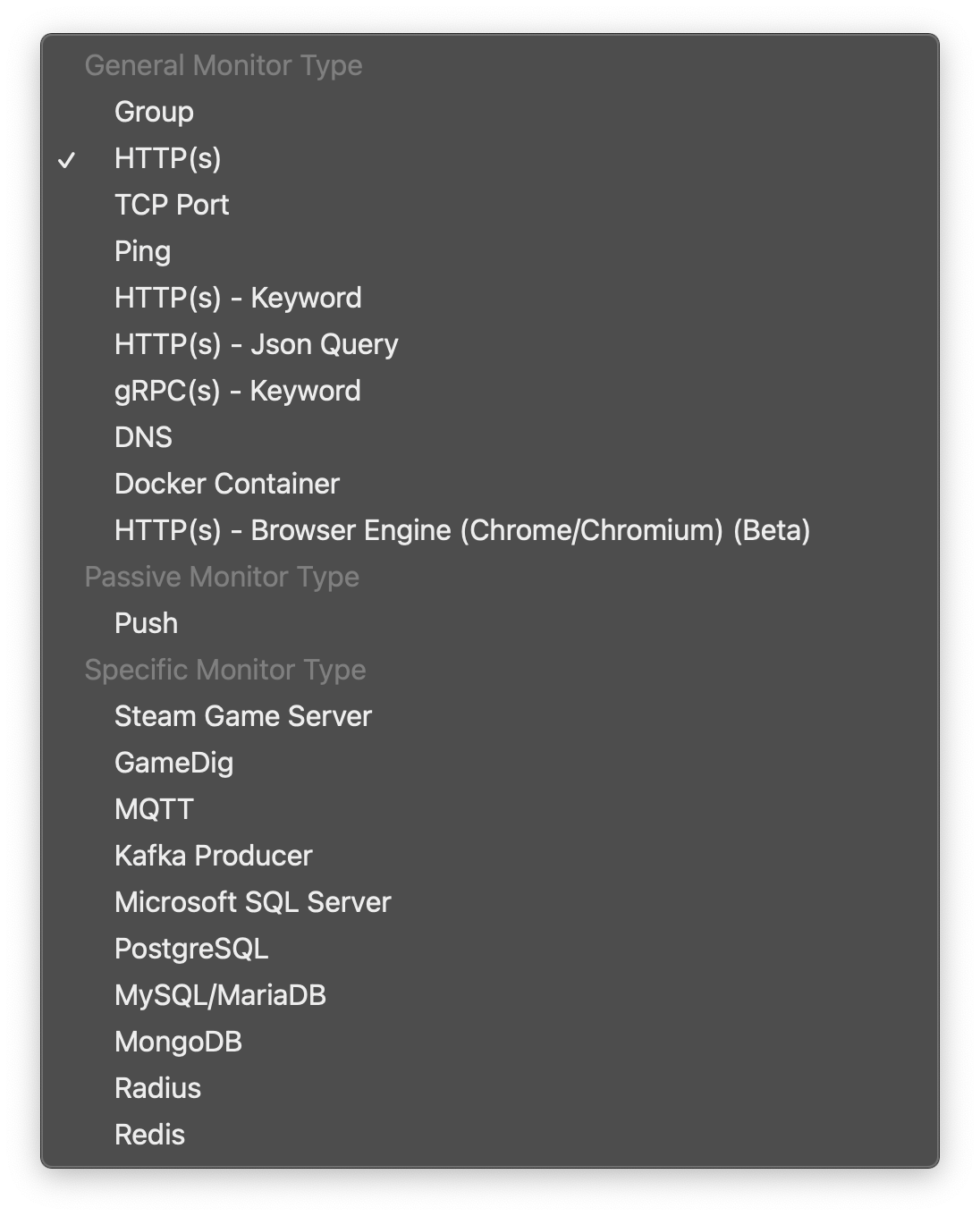Select gRPC(s) - Keyword monitor
The width and height of the screenshot is (980, 1216).
point(237,391)
